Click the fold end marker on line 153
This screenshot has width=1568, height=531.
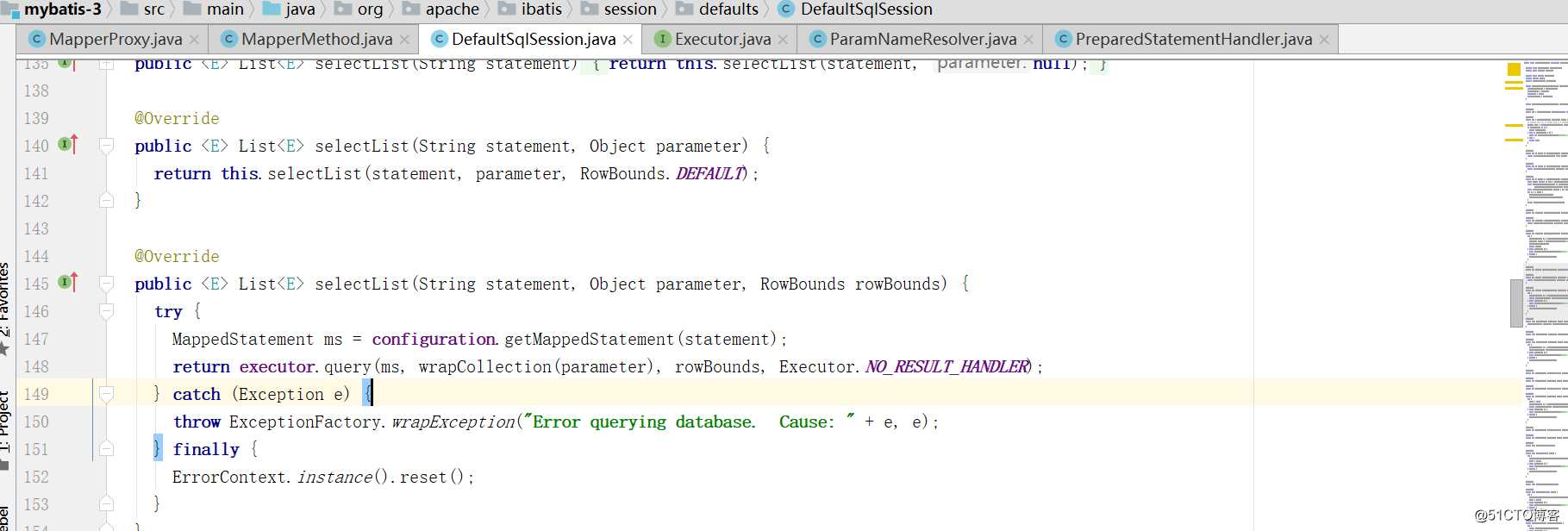[107, 504]
